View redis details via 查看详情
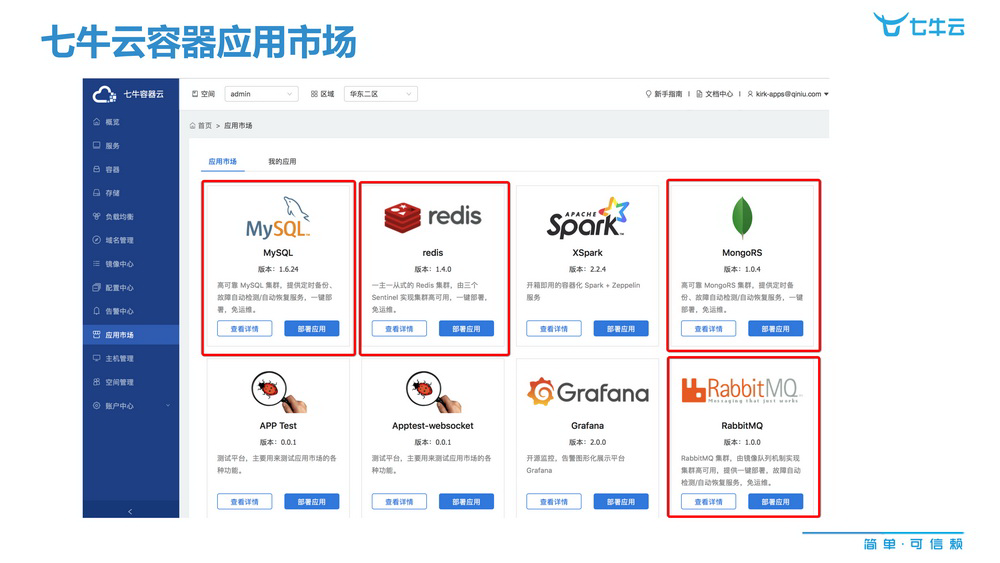1000x563 pixels. 399,328
